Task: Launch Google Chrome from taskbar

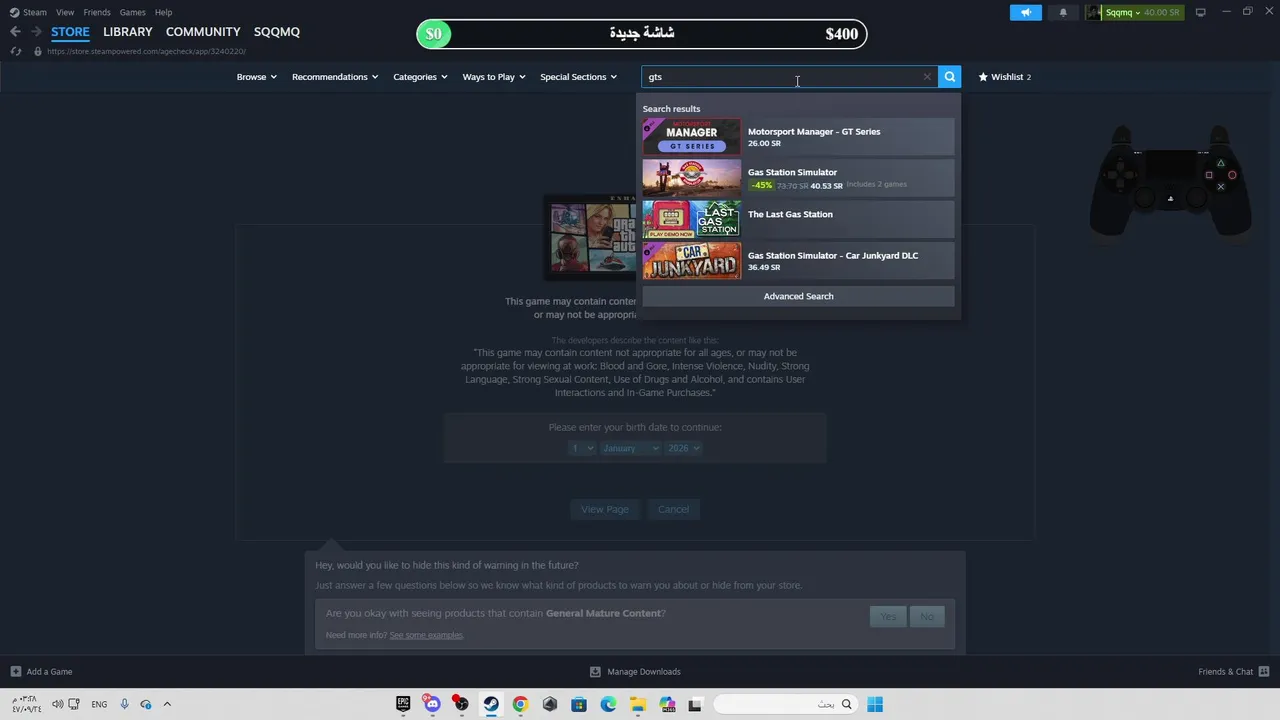Action: 520,704
